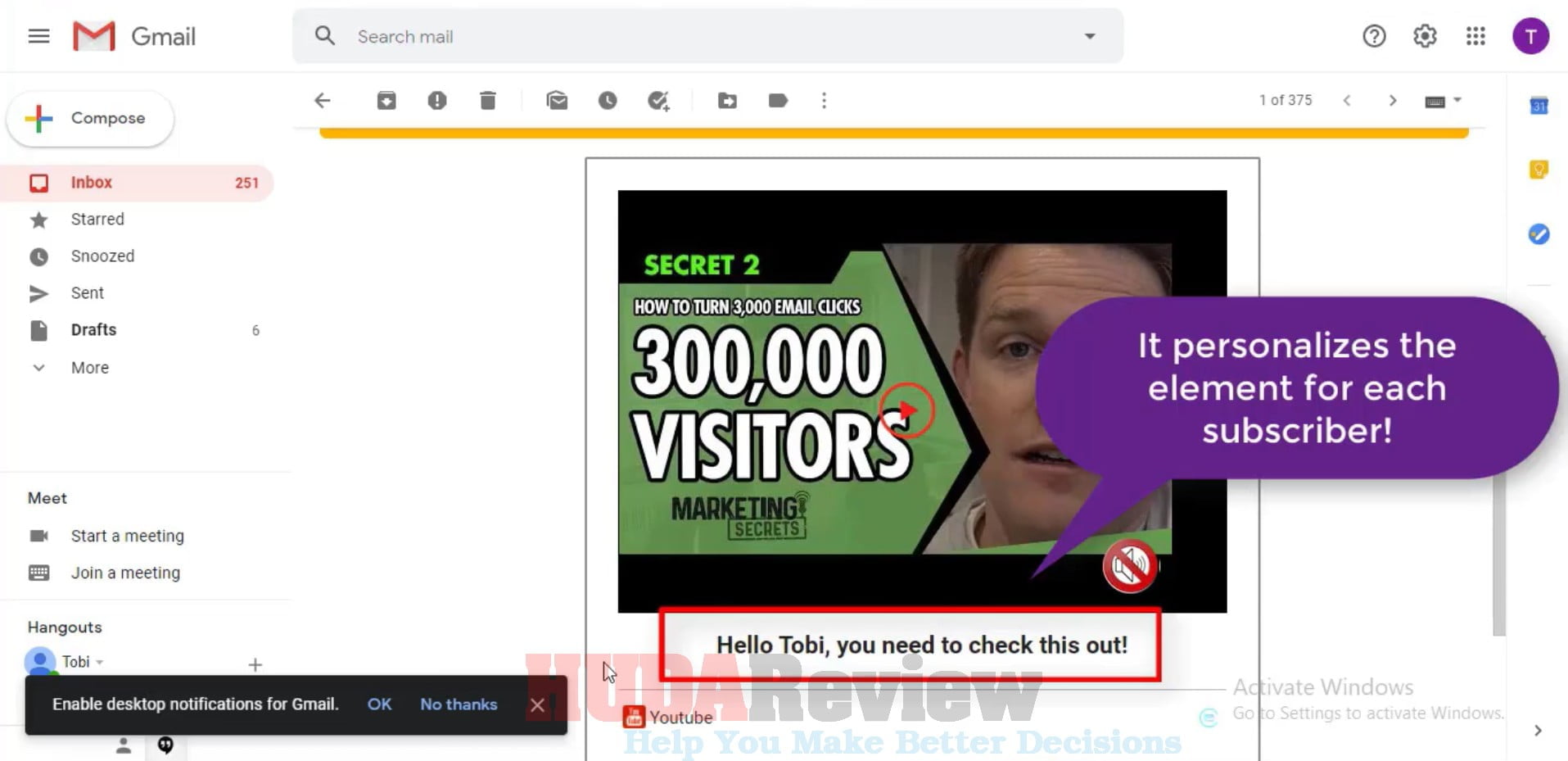The width and height of the screenshot is (1568, 761).
Task: Add to Tasks icon
Action: pyautogui.click(x=658, y=101)
